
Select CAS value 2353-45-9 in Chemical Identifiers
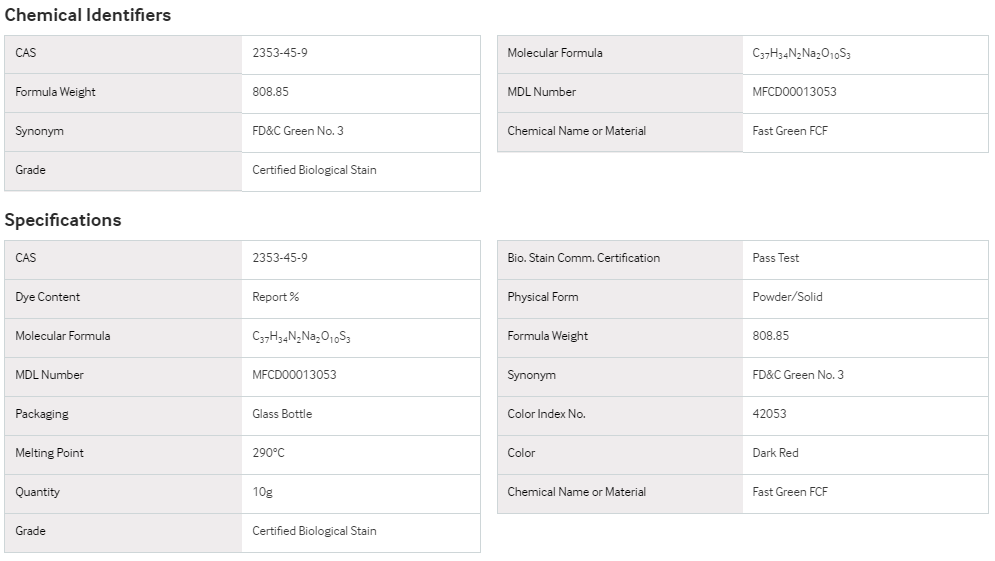(280, 53)
